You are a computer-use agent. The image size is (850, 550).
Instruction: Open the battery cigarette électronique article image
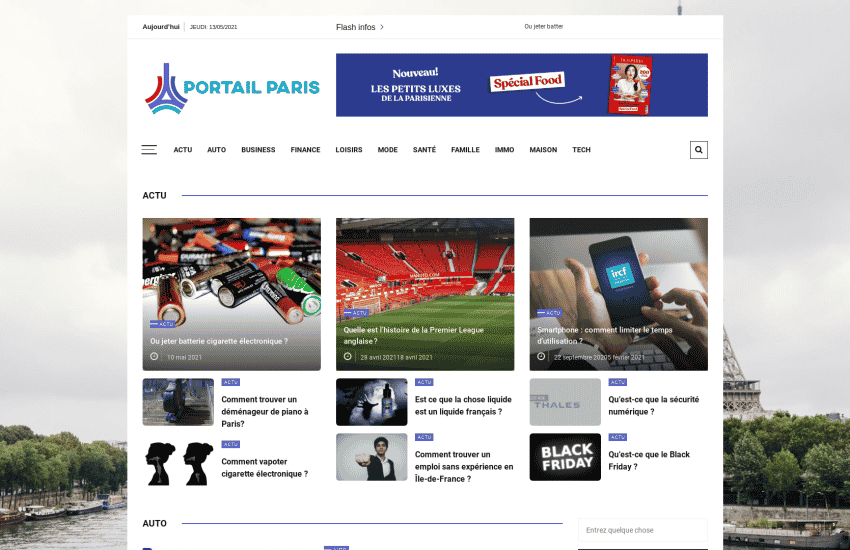231,294
